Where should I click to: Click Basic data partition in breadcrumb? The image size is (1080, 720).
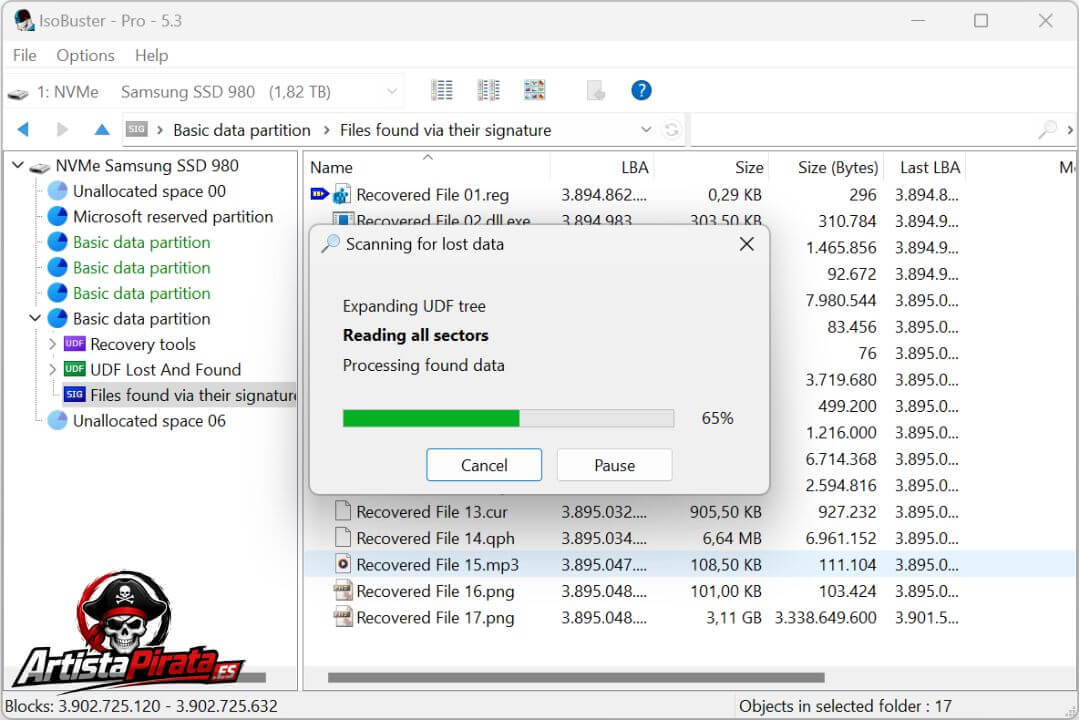click(242, 130)
